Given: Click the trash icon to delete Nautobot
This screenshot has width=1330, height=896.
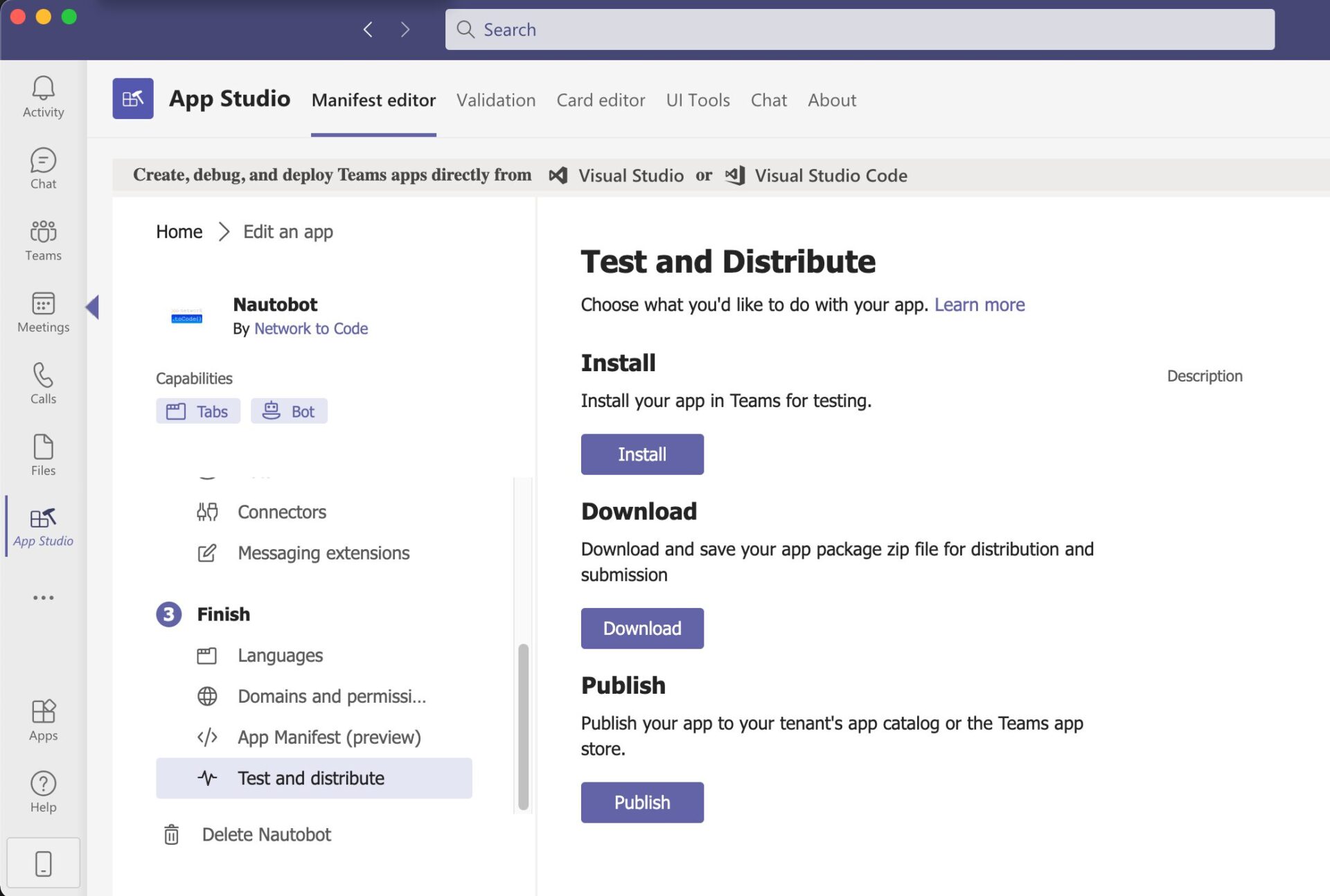Looking at the screenshot, I should pos(171,834).
